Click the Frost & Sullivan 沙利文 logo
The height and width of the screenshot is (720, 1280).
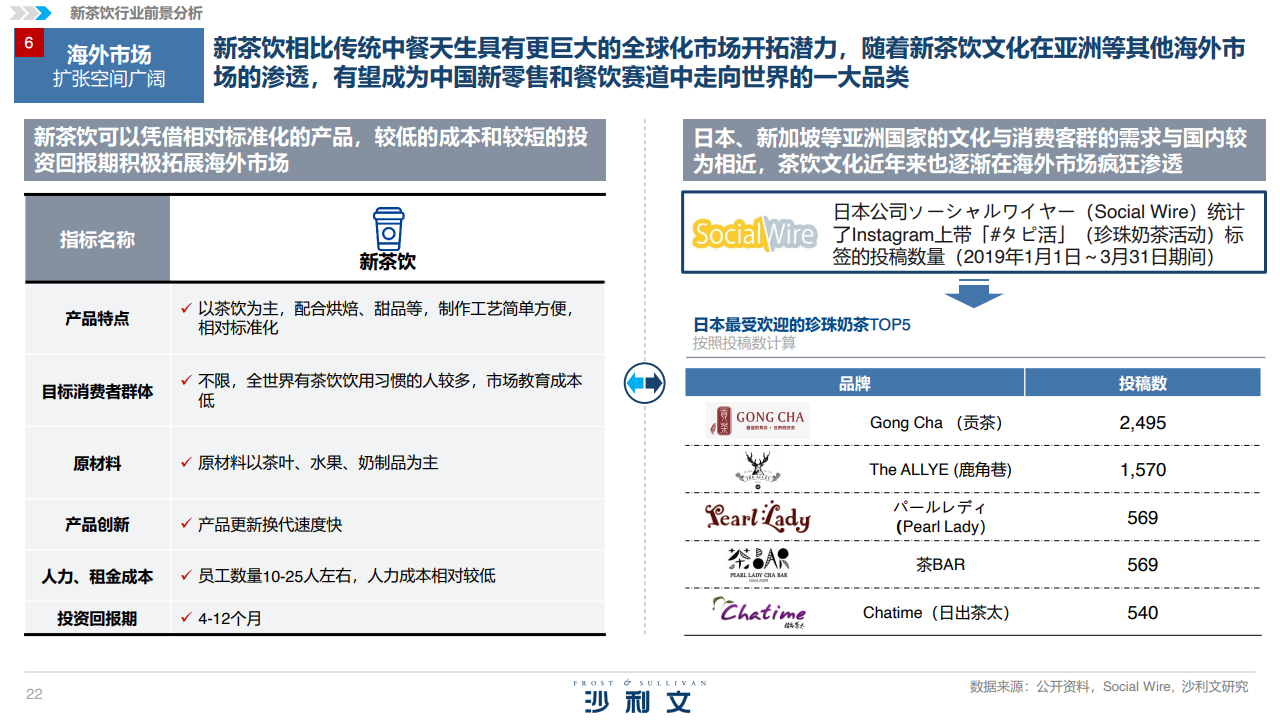coord(639,696)
